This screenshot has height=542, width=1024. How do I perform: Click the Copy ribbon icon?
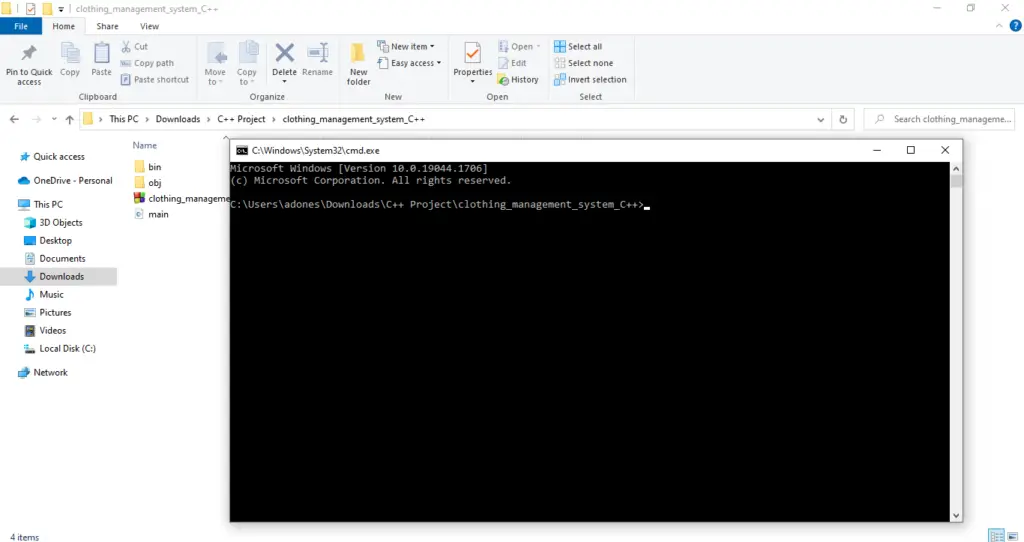[x=70, y=54]
